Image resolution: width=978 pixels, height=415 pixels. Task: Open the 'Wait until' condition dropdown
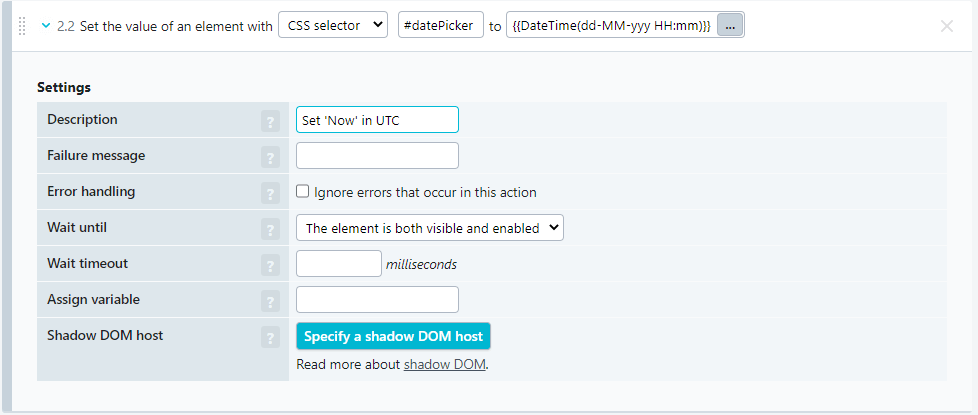[430, 228]
